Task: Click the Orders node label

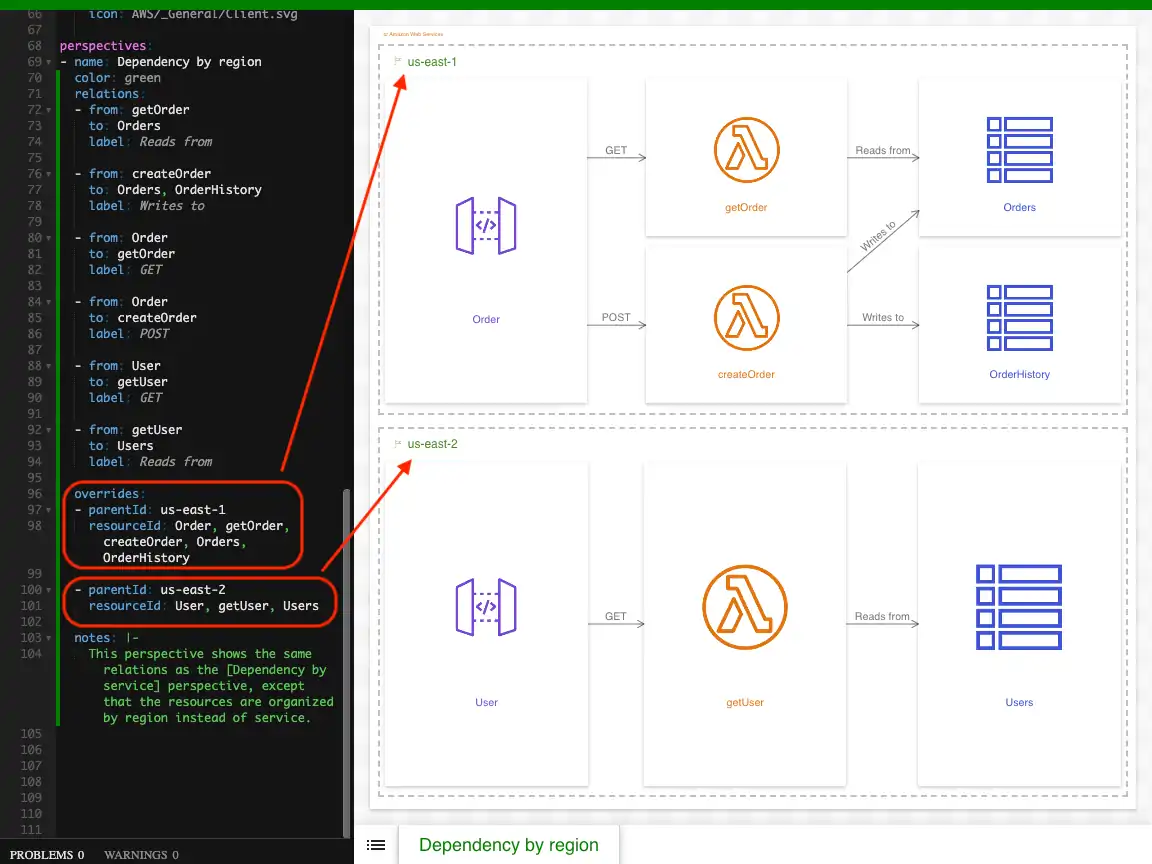Action: 1019,207
